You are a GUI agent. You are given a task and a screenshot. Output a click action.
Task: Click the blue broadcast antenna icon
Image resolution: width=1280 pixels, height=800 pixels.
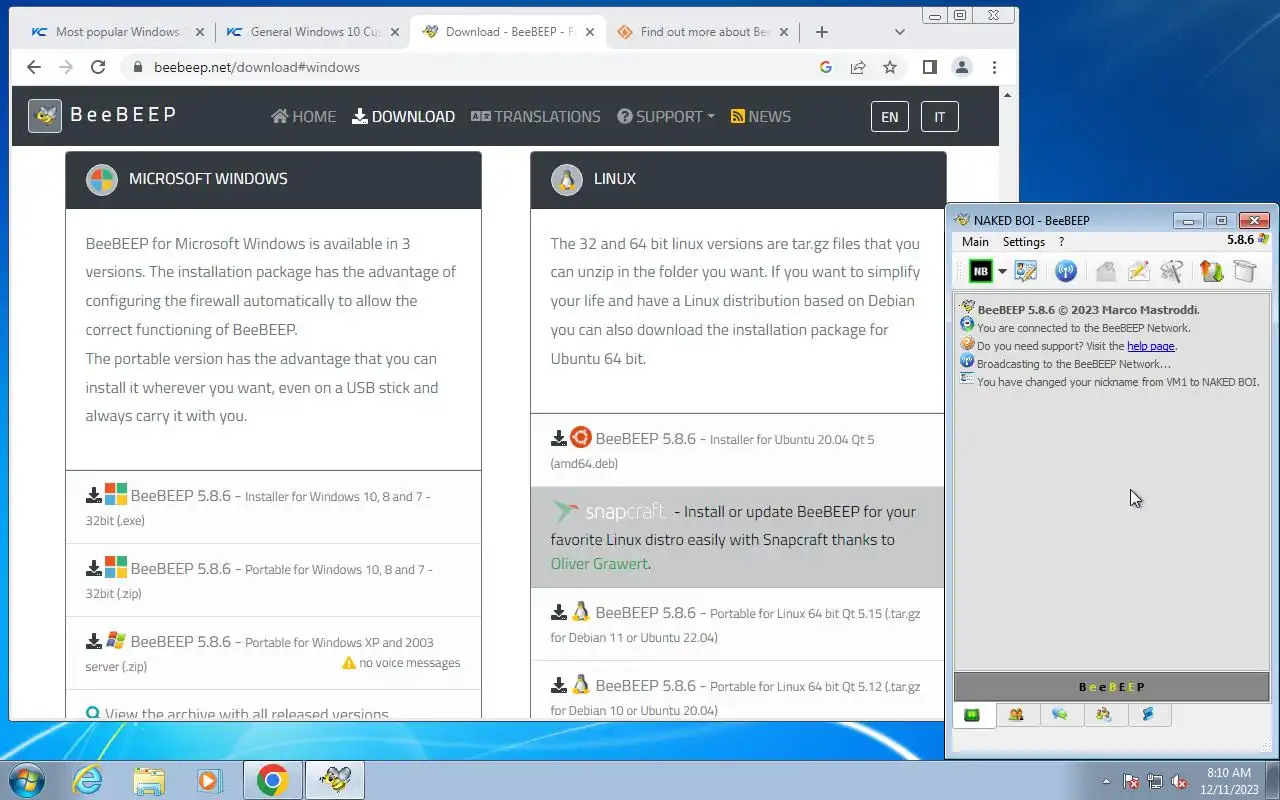tap(1065, 271)
